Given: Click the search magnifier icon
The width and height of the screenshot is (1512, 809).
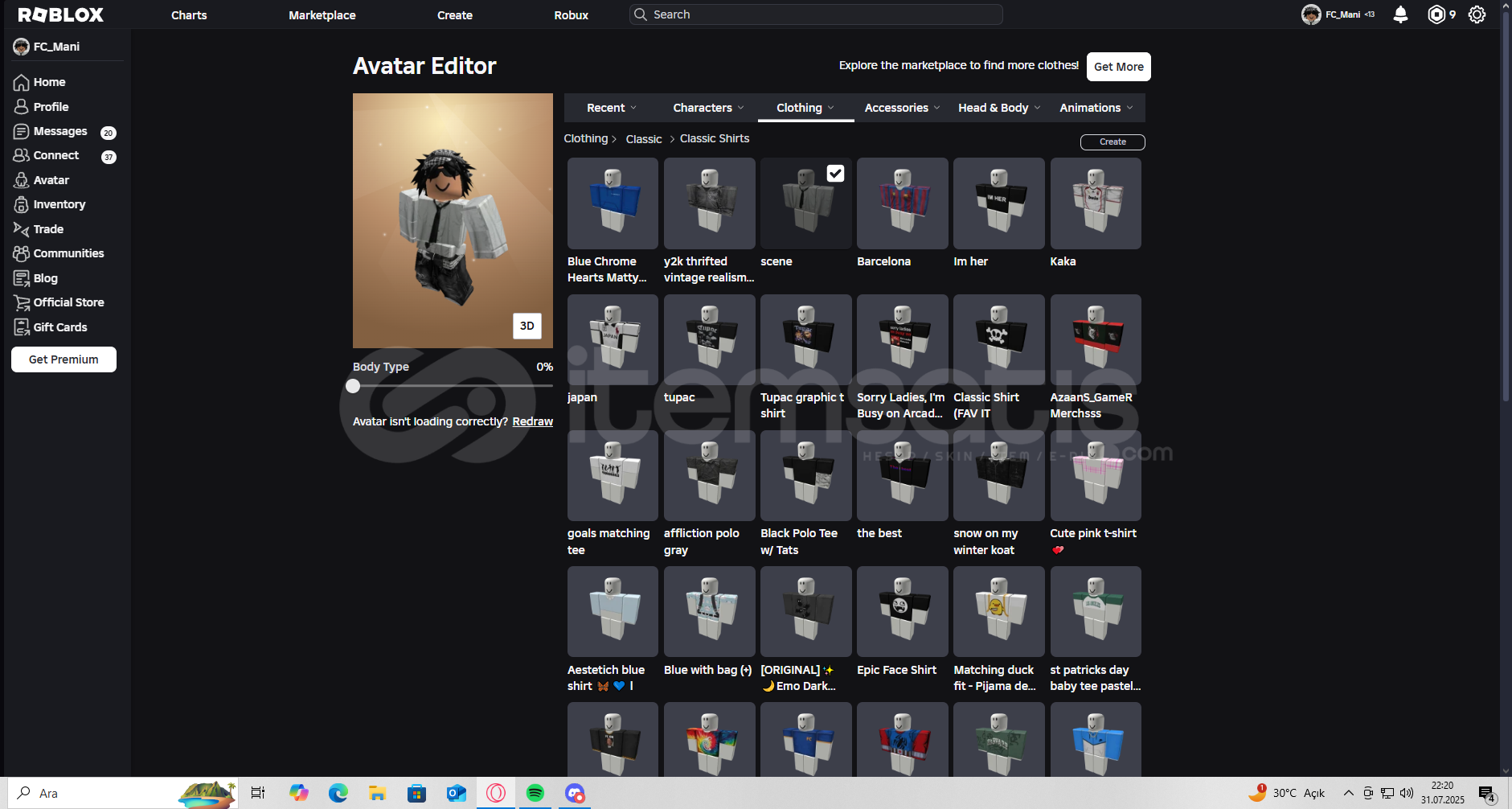Looking at the screenshot, I should point(641,14).
